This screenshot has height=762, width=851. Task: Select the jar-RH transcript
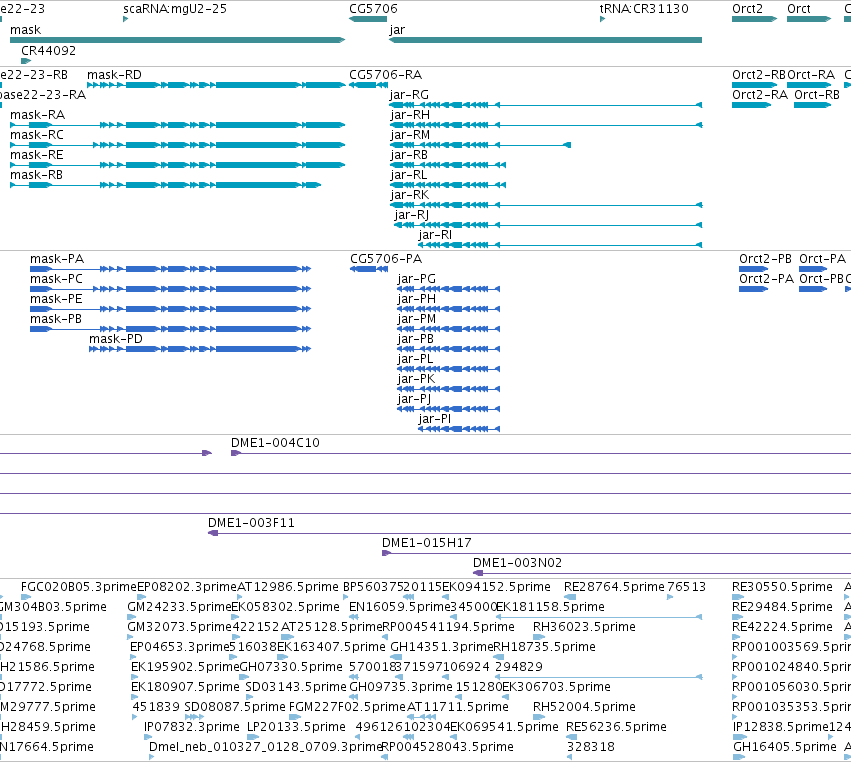point(545,125)
